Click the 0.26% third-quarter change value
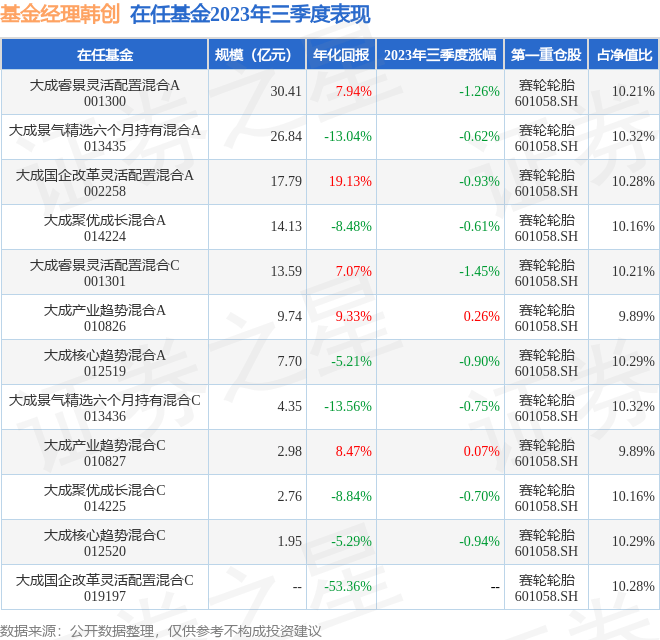The image size is (660, 640). click(481, 317)
